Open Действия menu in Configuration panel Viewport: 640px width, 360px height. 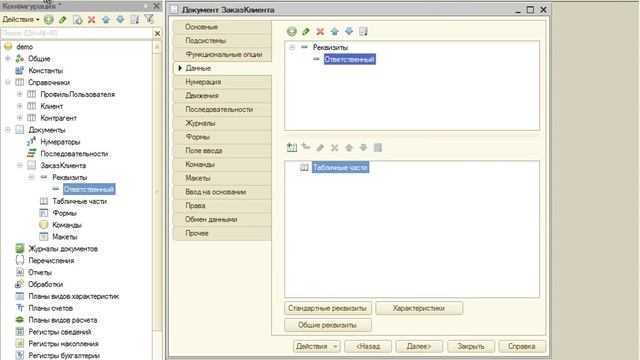[21, 20]
